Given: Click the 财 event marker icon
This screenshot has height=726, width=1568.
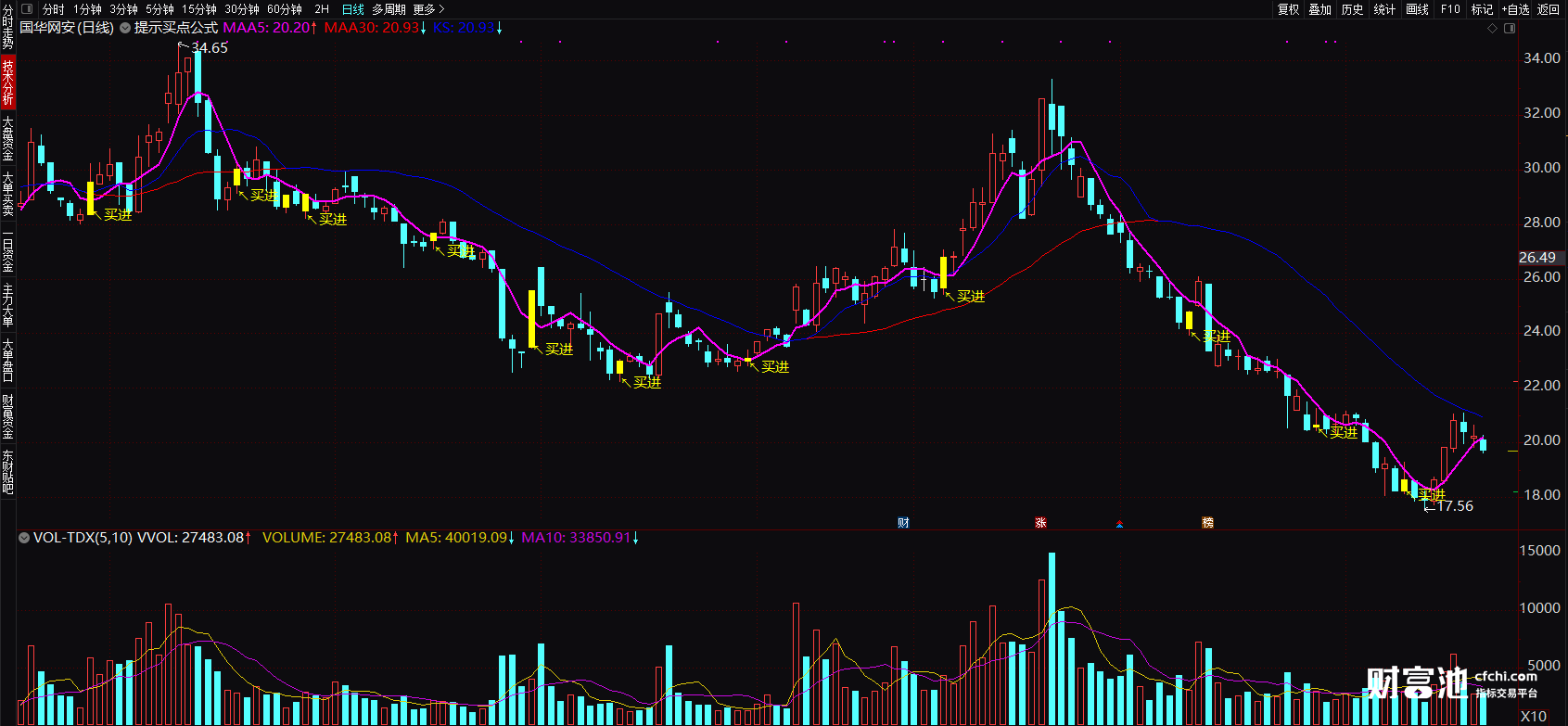Looking at the screenshot, I should pyautogui.click(x=903, y=523).
